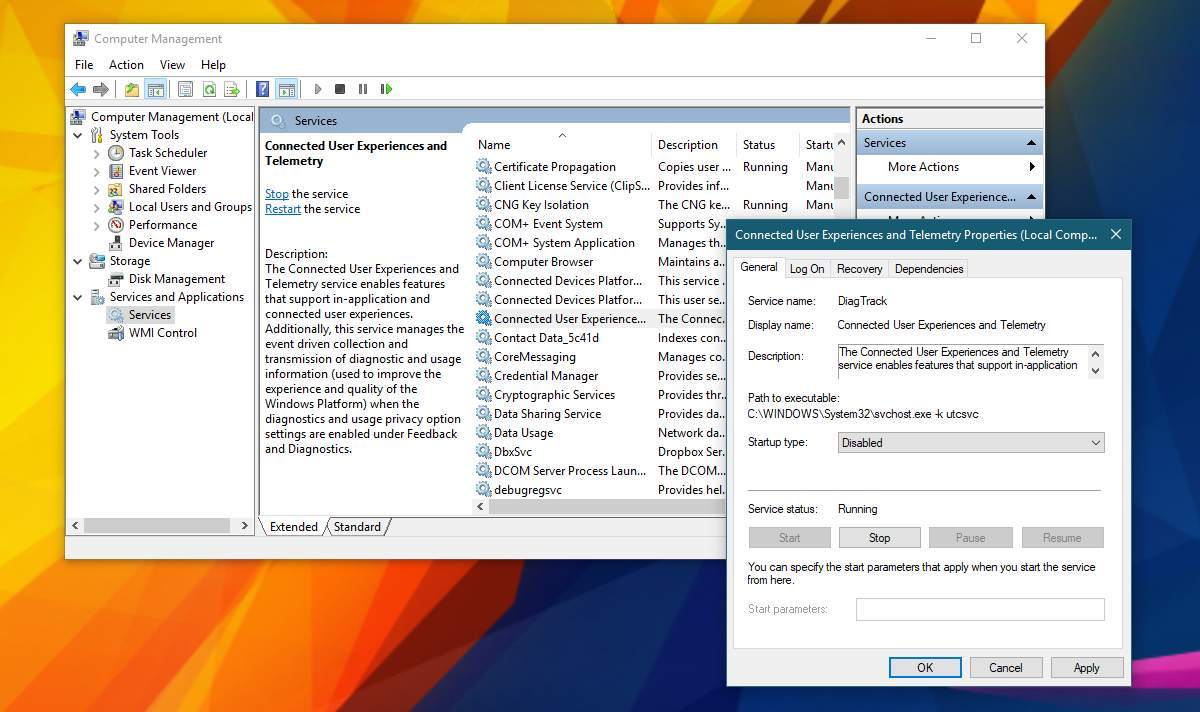Switch to the Extended view tab

click(x=294, y=527)
